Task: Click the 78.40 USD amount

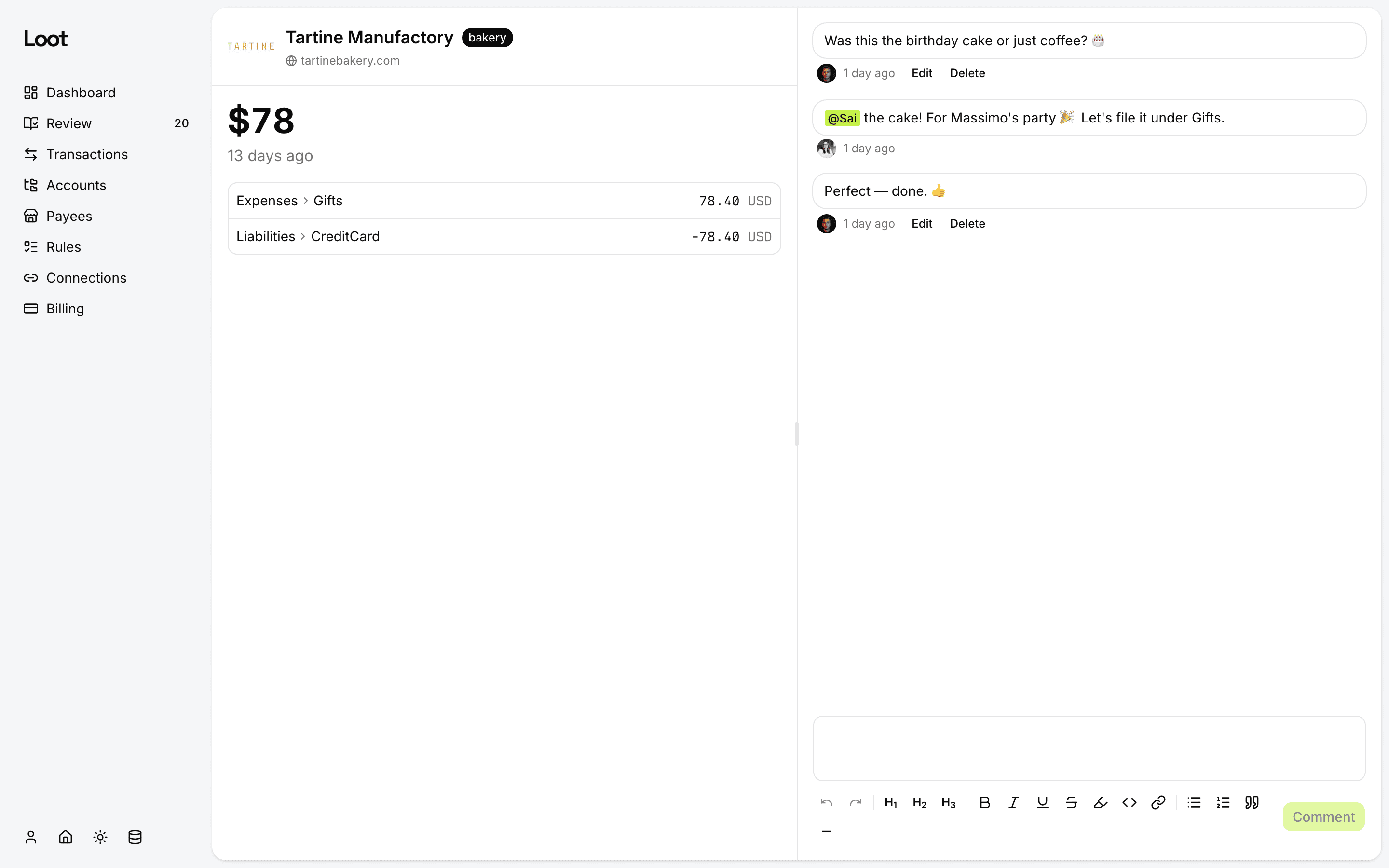Action: (x=735, y=201)
